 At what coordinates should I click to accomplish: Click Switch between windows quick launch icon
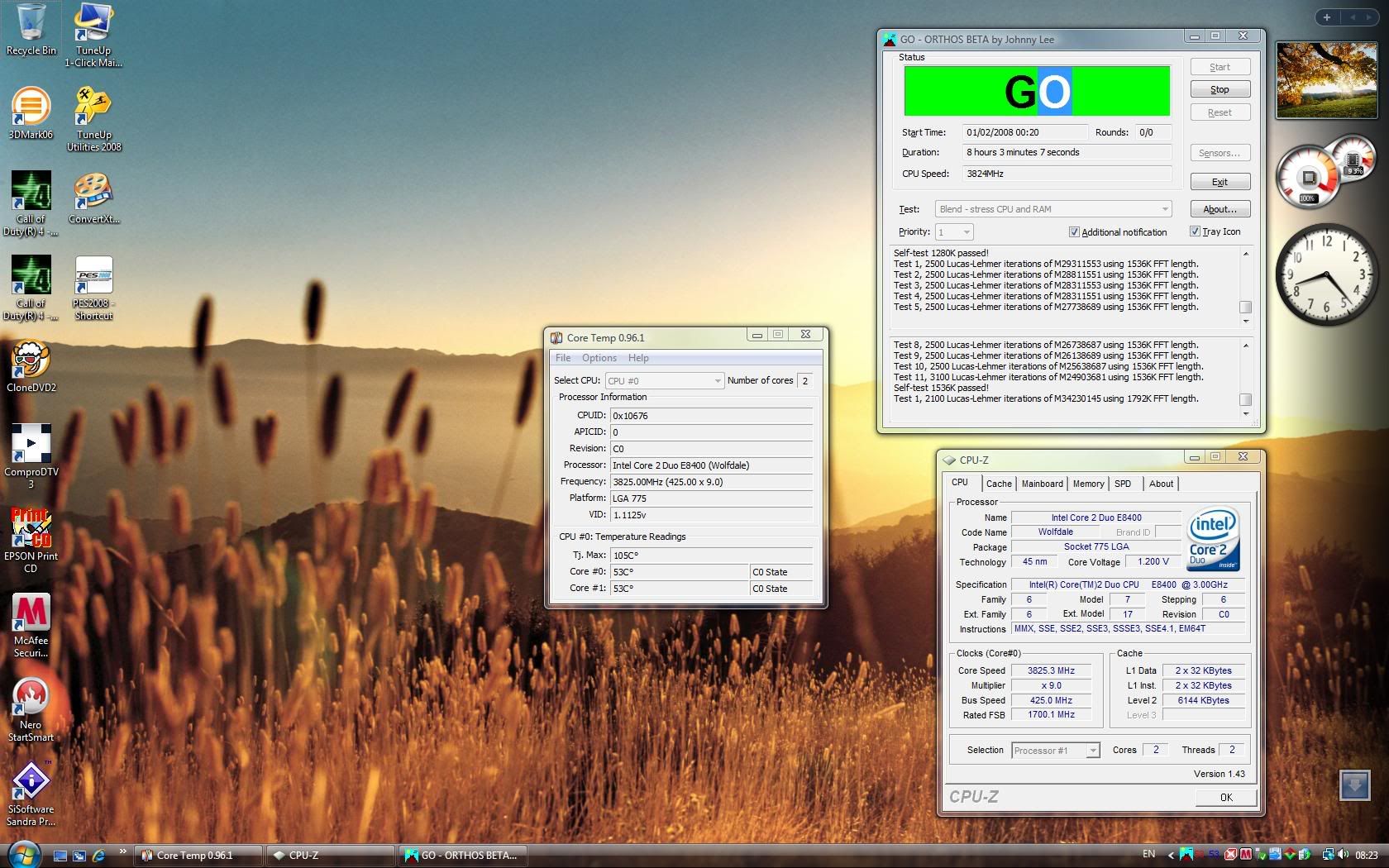click(79, 856)
